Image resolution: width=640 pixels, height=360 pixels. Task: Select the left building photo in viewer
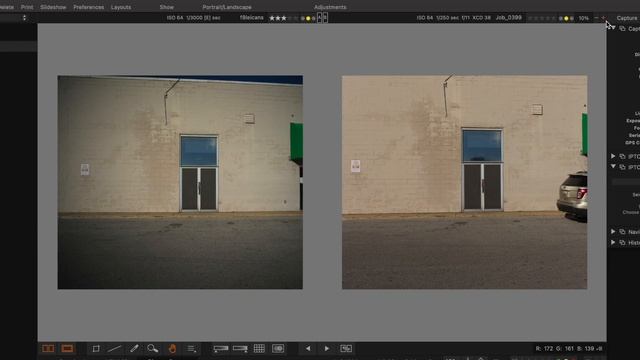[x=180, y=182]
